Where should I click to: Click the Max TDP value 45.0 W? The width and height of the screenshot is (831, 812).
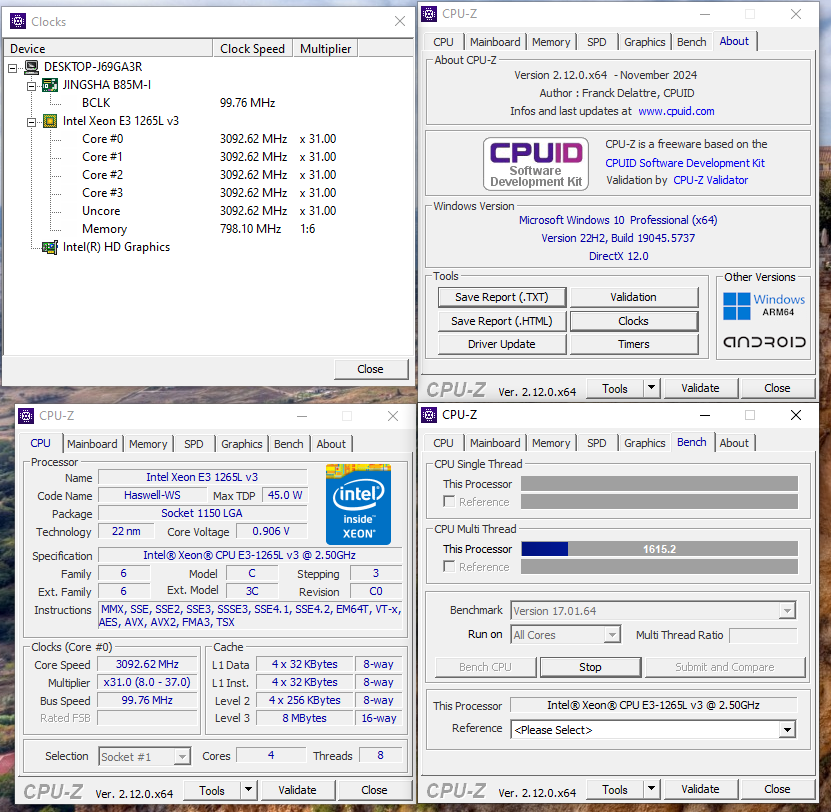(x=285, y=496)
